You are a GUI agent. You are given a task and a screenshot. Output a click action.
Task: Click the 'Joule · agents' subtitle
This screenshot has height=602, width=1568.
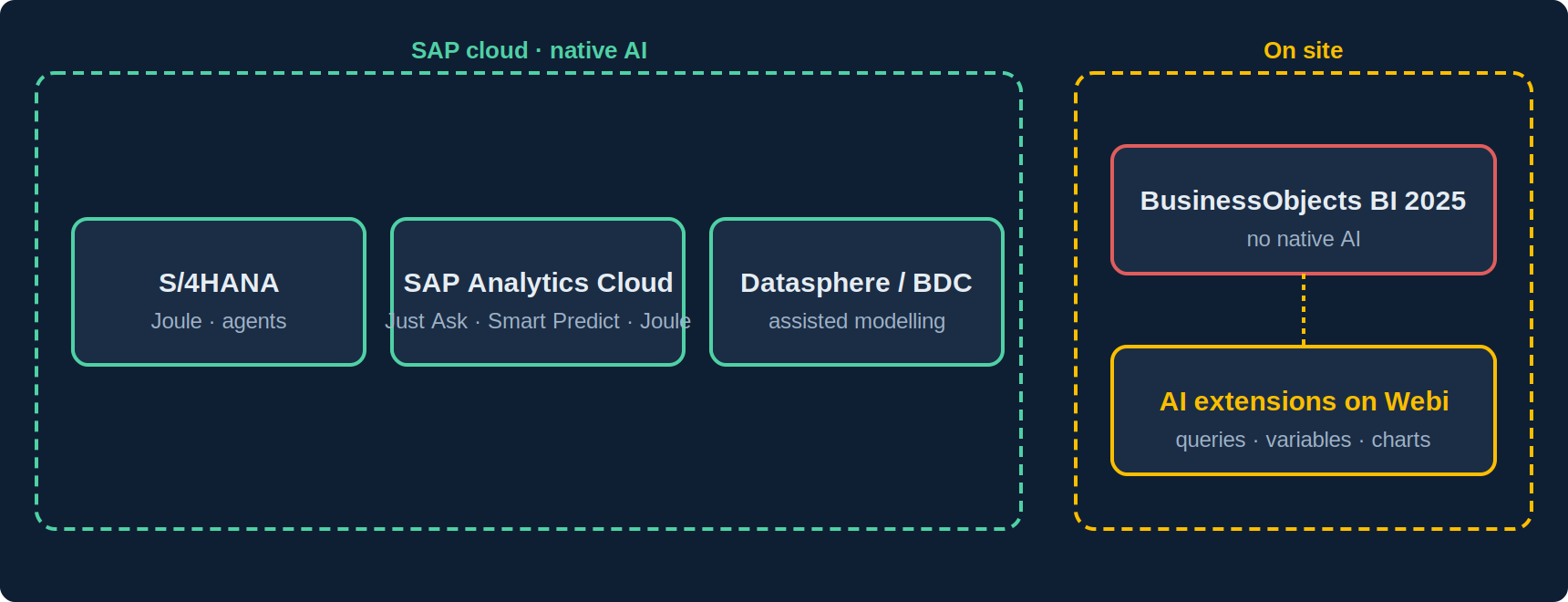click(219, 321)
